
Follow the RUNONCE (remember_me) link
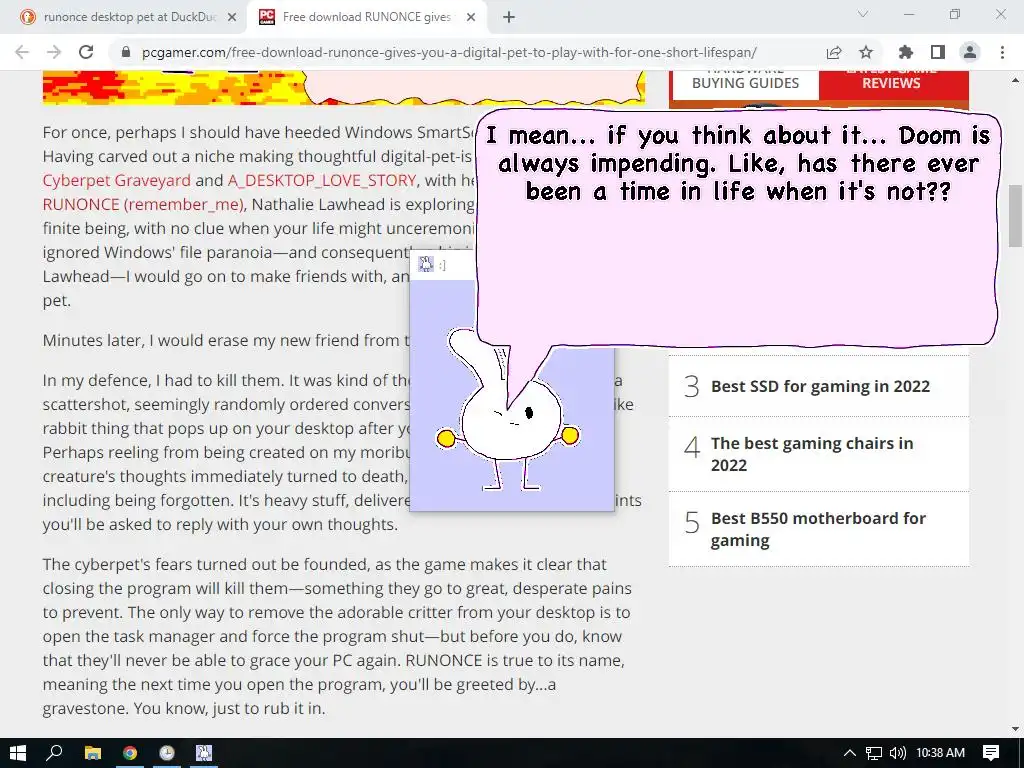(143, 204)
